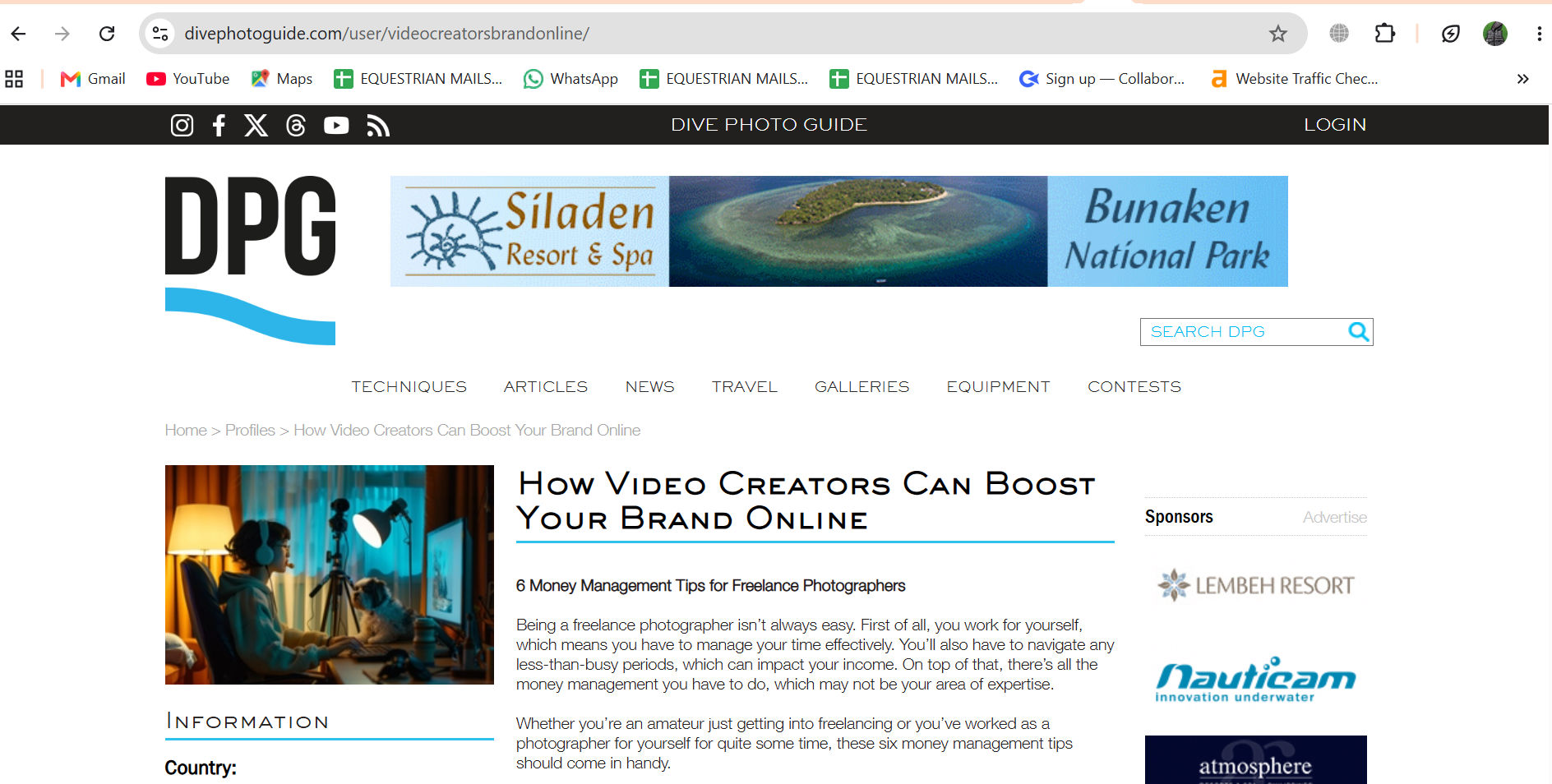
Task: Open the video creator profile image
Action: (329, 574)
